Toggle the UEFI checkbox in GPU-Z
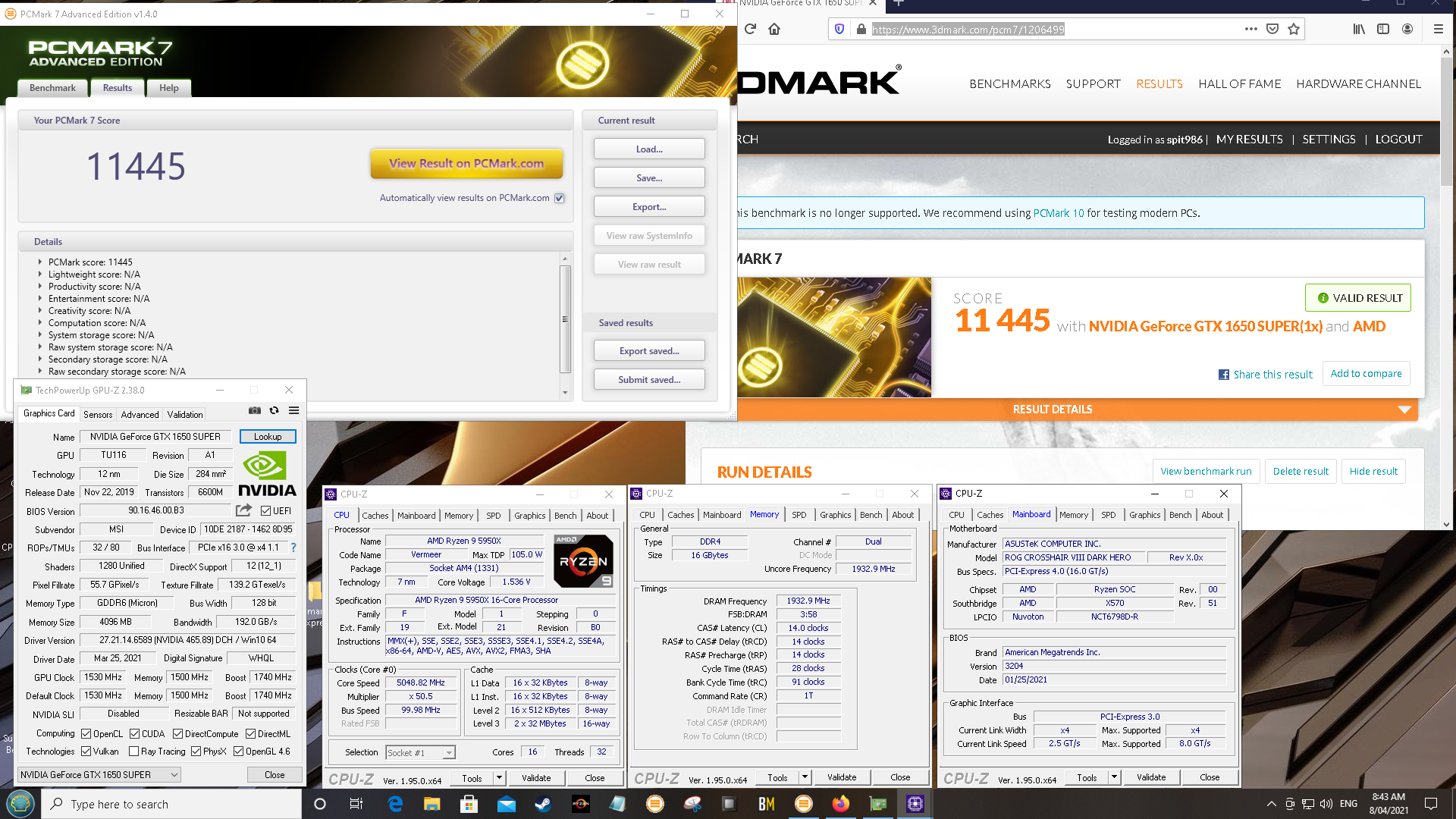The height and width of the screenshot is (819, 1456). (x=266, y=510)
